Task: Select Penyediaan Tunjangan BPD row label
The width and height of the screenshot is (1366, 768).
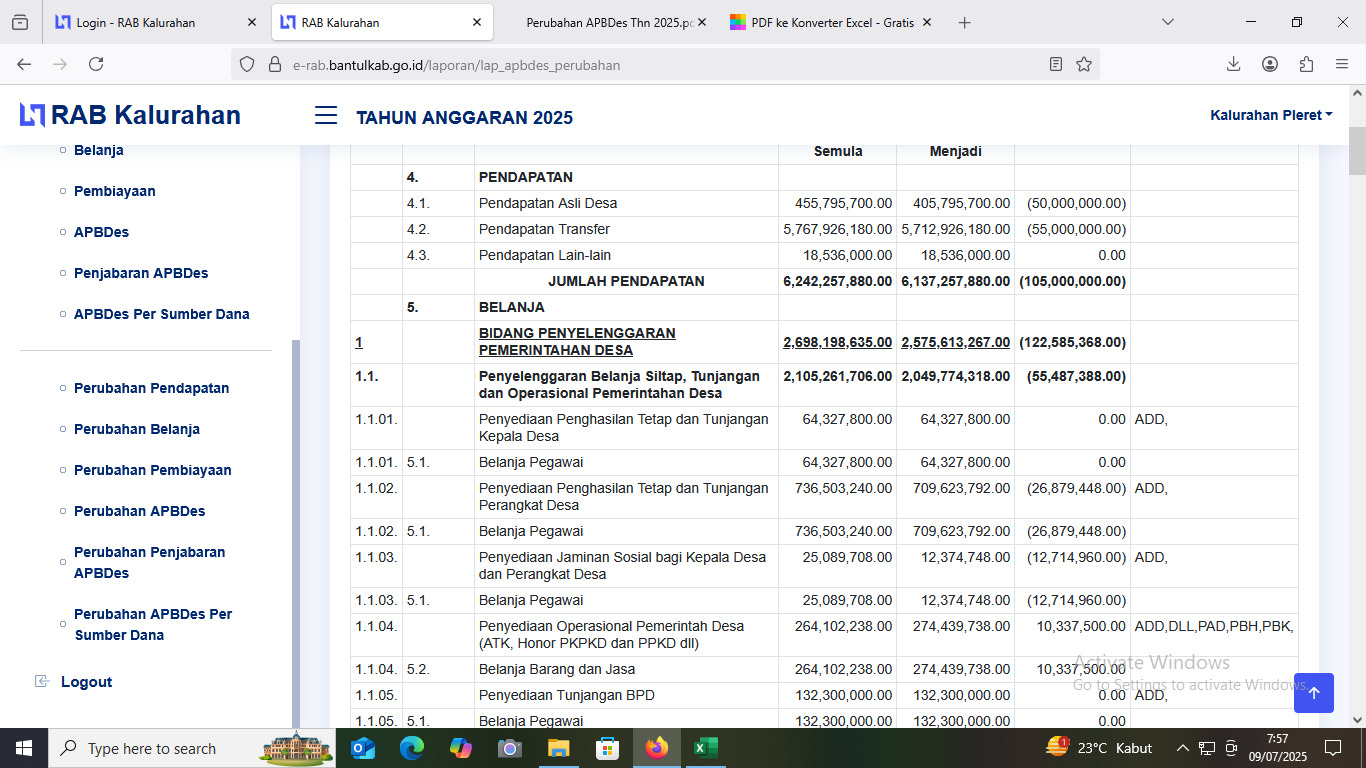Action: (x=567, y=695)
